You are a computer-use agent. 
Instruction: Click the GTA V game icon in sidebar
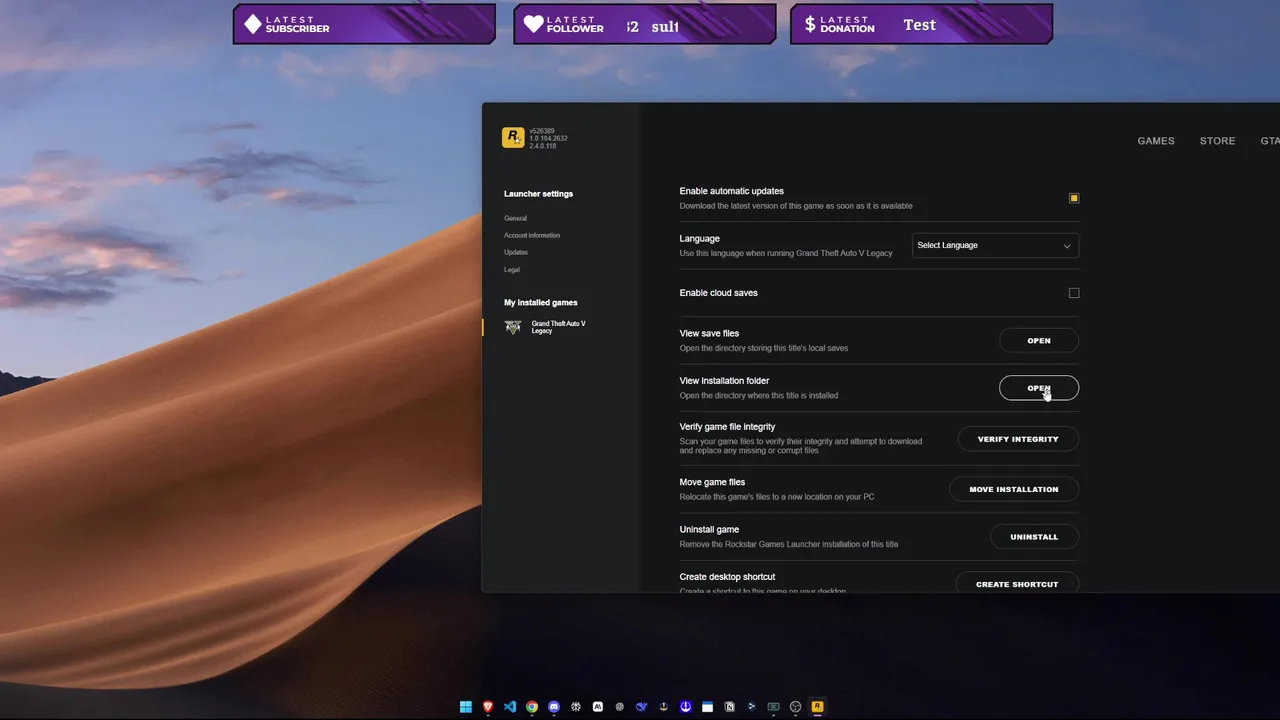pos(513,327)
